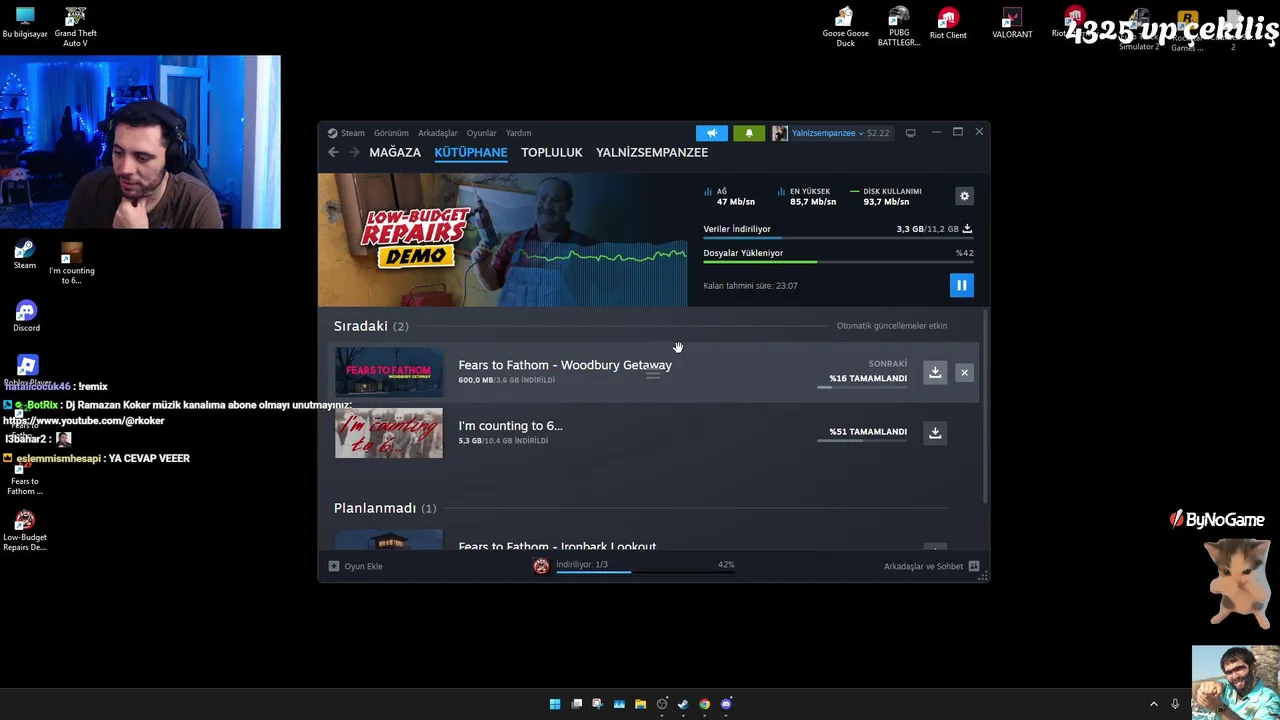This screenshot has width=1280, height=720.
Task: Open the TOPLULUK tab
Action: [551, 152]
